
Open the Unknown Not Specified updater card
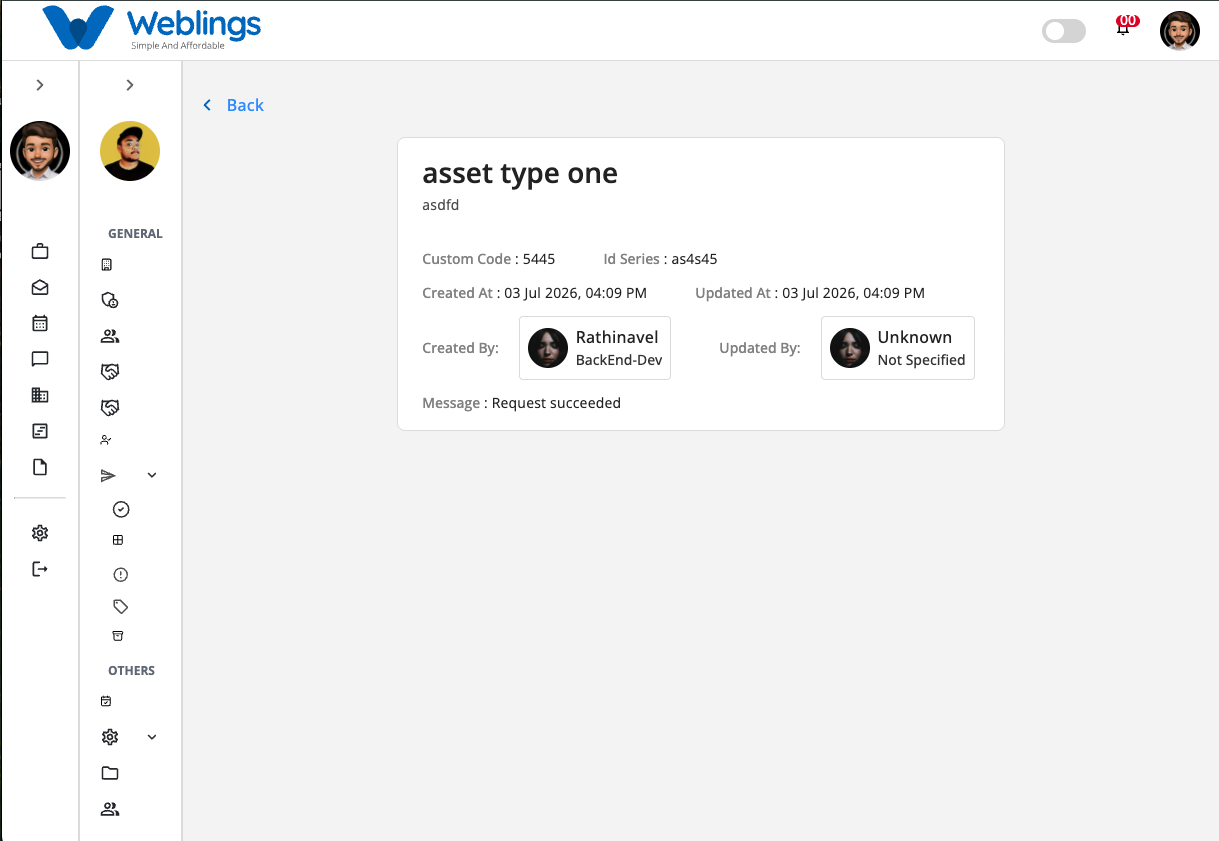[898, 348]
